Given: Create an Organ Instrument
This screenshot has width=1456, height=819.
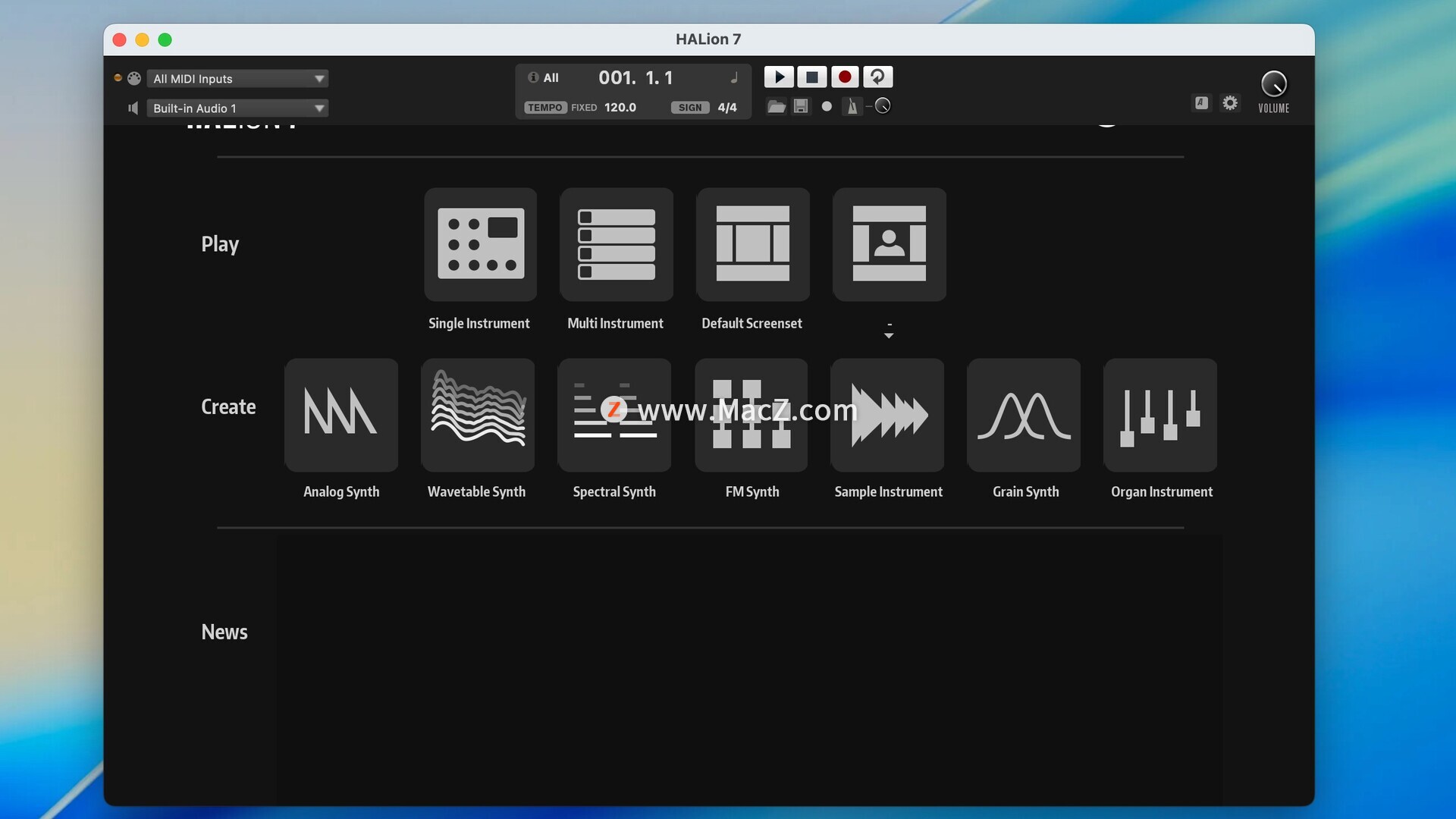Looking at the screenshot, I should coord(1161,415).
